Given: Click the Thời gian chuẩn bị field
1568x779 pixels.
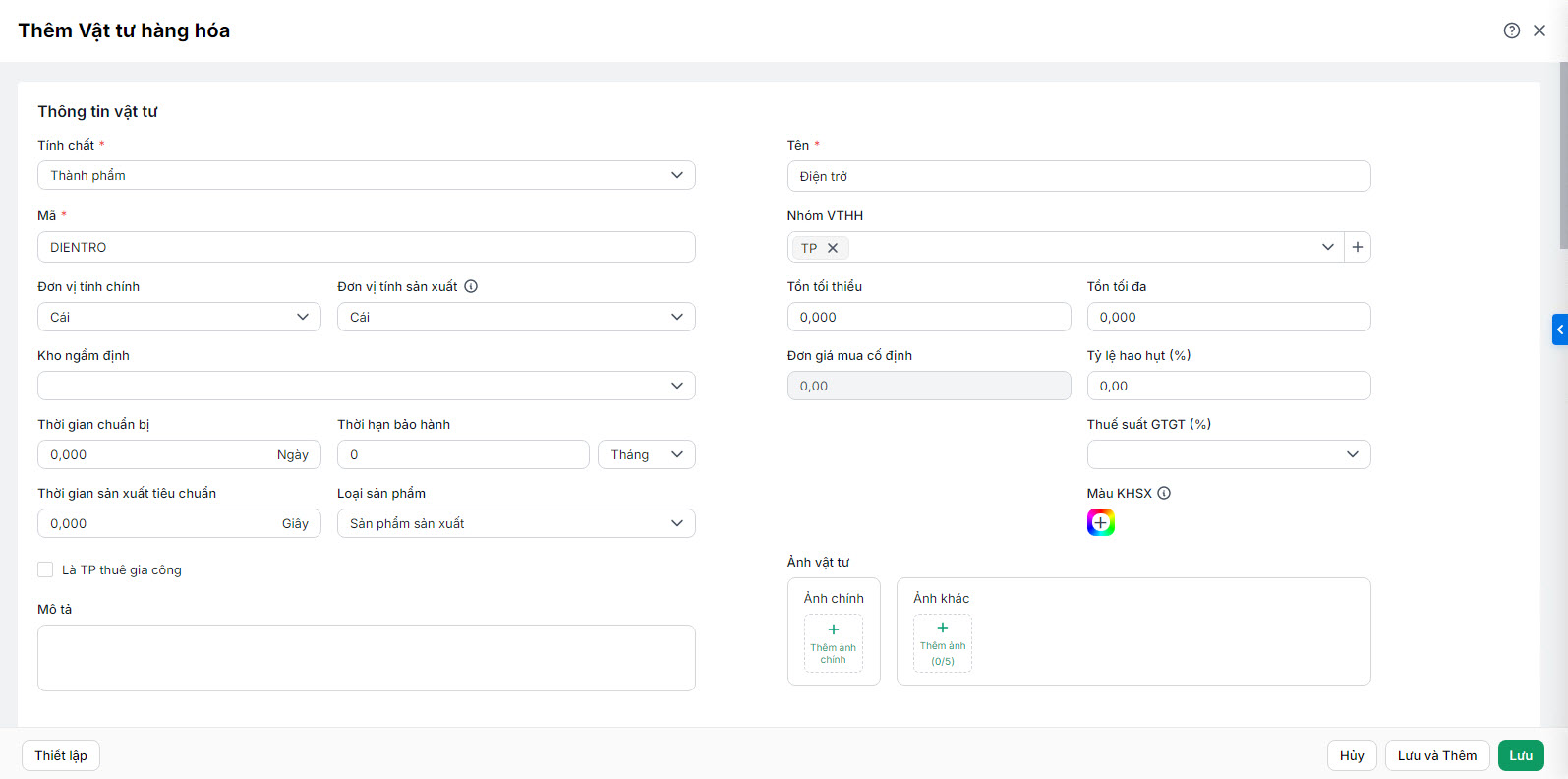Looking at the screenshot, I should coord(180,454).
